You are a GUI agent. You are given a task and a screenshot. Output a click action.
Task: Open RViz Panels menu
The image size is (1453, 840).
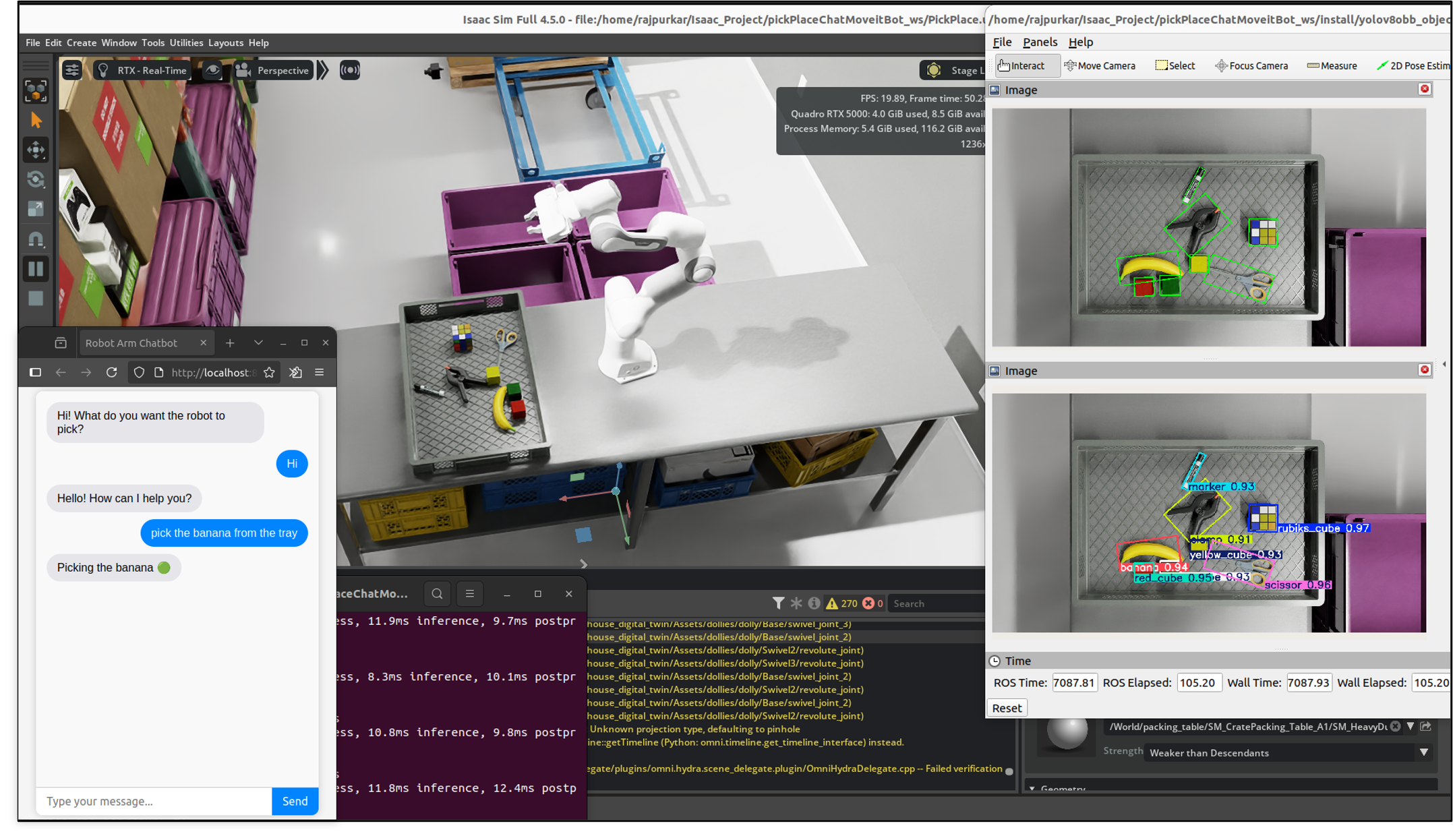[x=1040, y=42]
